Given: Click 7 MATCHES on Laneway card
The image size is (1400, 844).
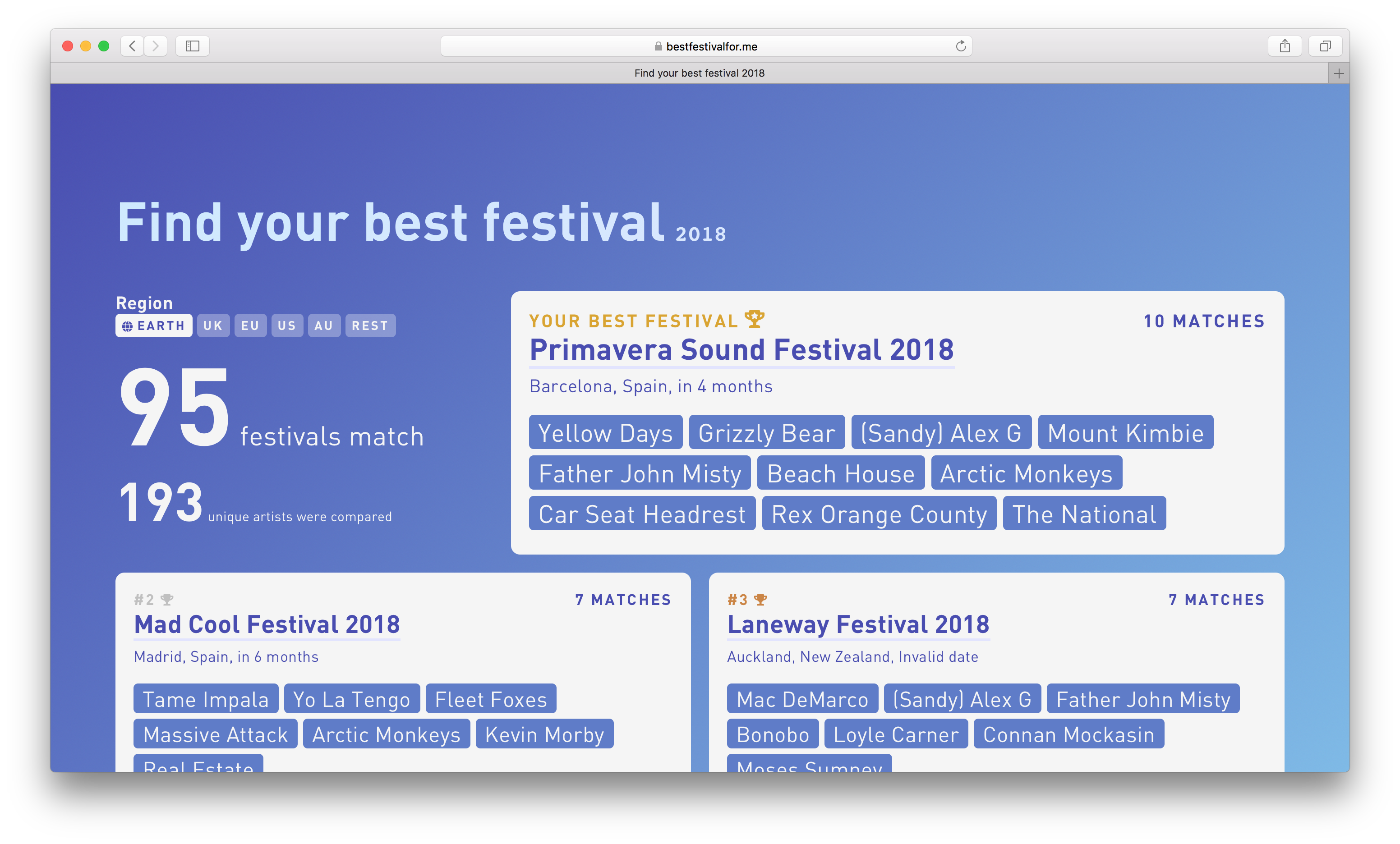Looking at the screenshot, I should click(1216, 600).
